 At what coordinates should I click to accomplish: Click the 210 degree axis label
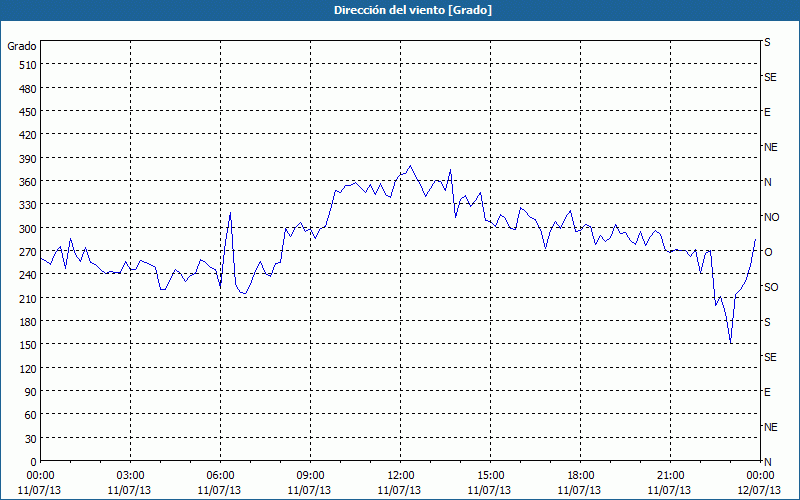pos(28,298)
